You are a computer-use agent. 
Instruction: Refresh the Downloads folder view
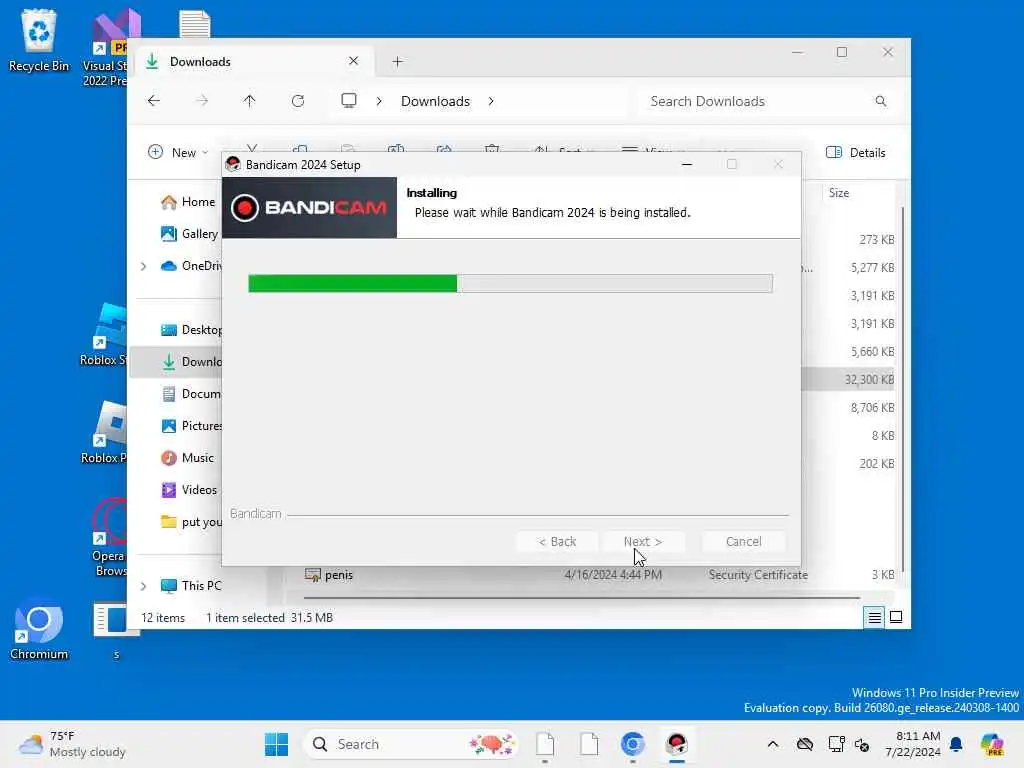298,101
